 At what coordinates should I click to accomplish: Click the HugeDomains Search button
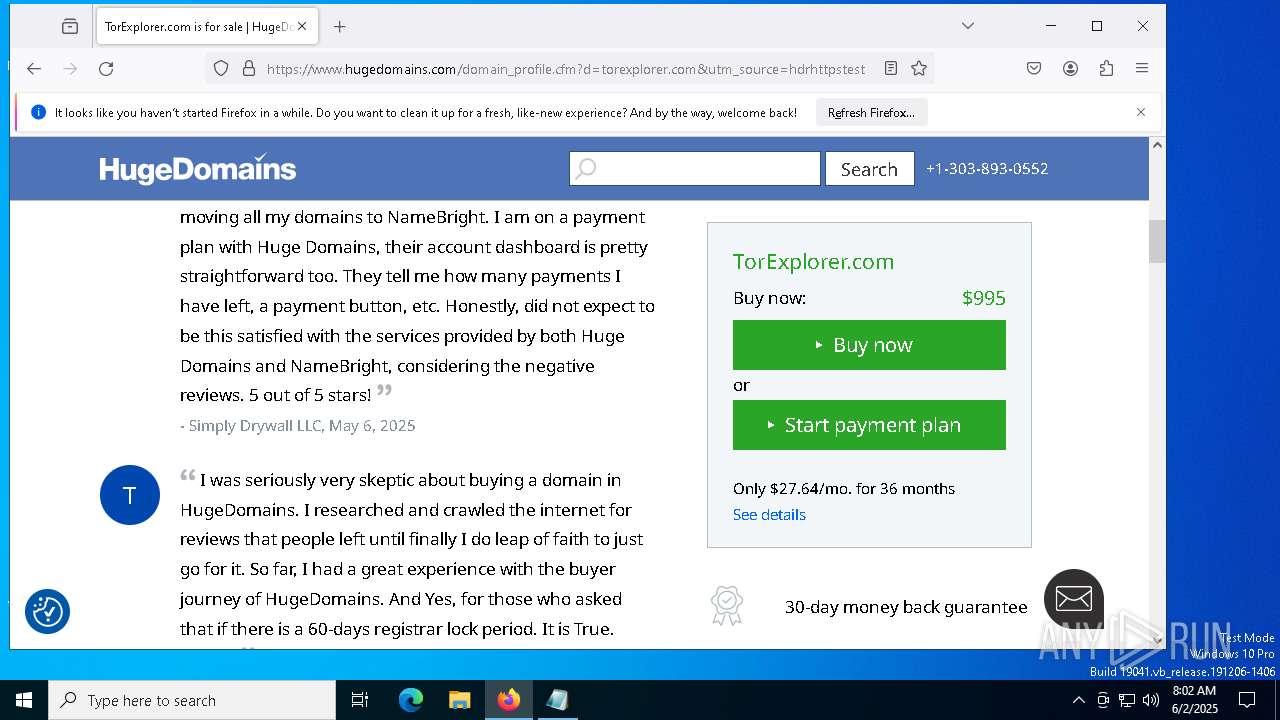(869, 169)
